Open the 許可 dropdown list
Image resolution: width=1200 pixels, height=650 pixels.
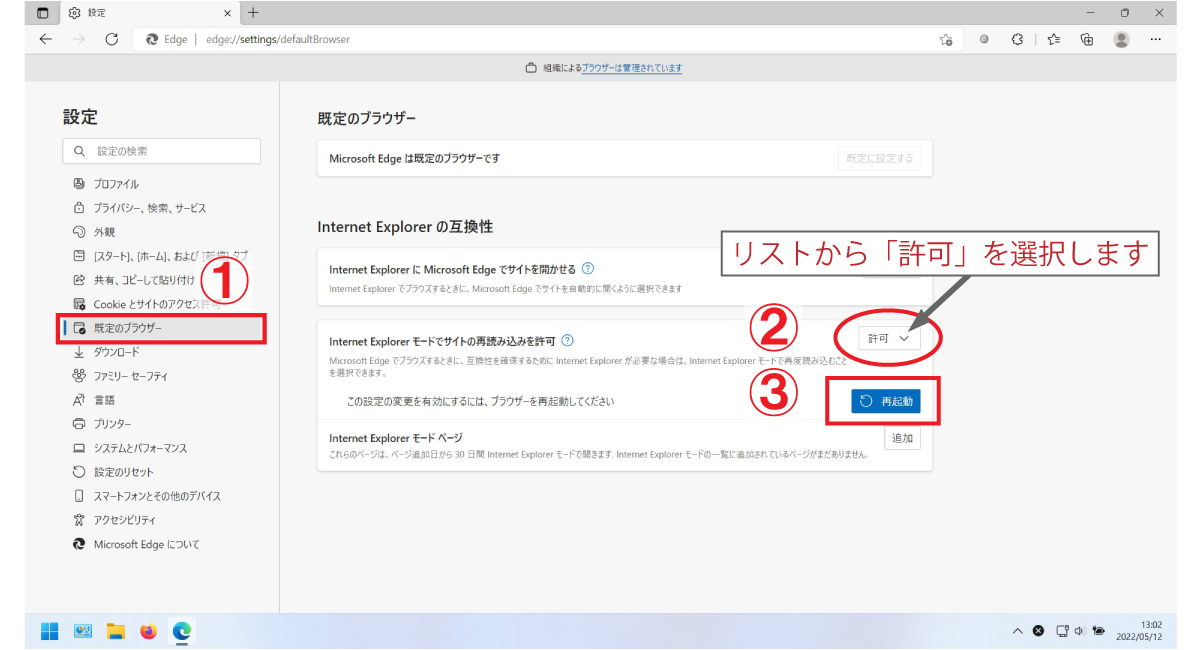click(x=889, y=339)
